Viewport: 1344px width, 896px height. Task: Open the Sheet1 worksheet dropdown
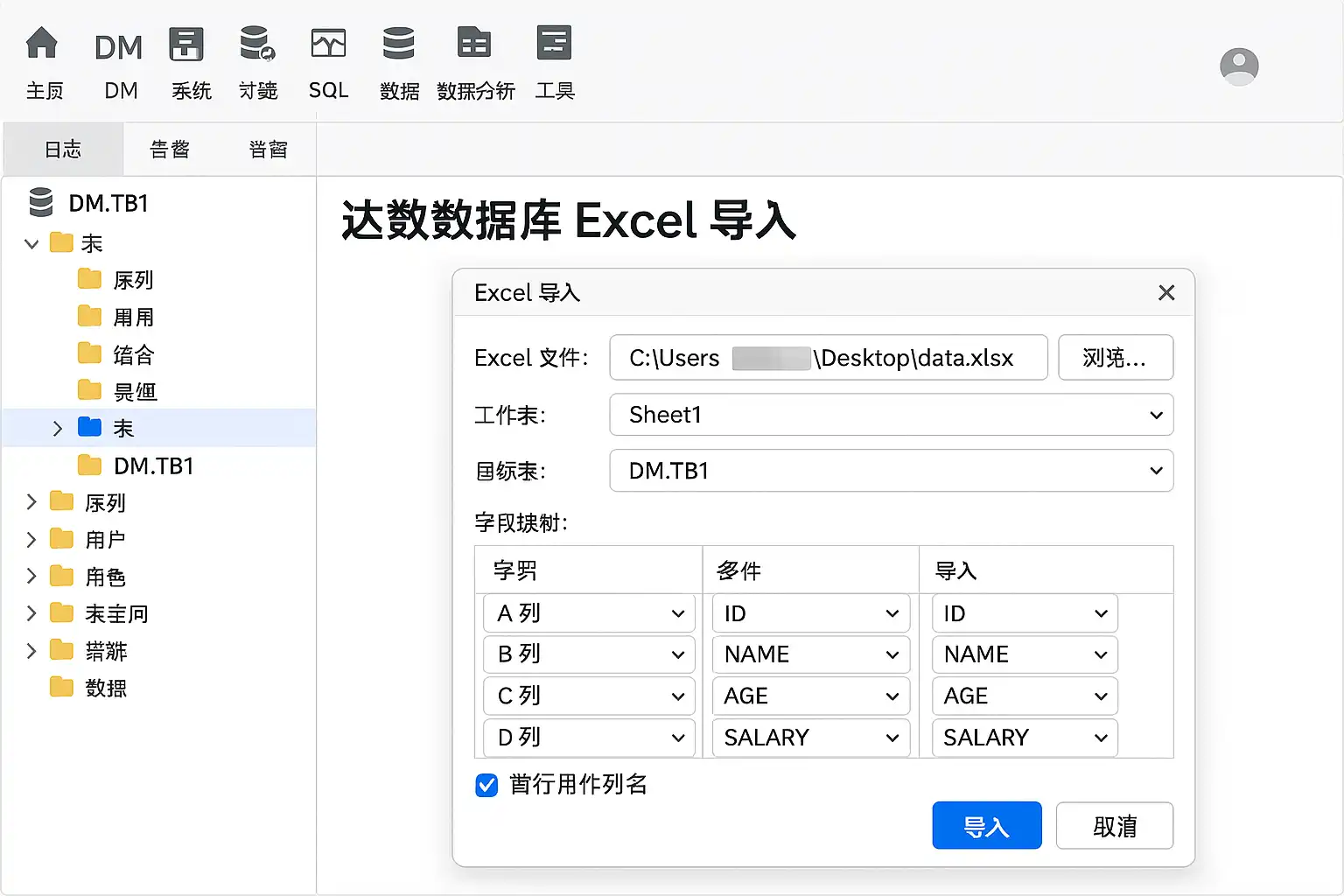892,415
